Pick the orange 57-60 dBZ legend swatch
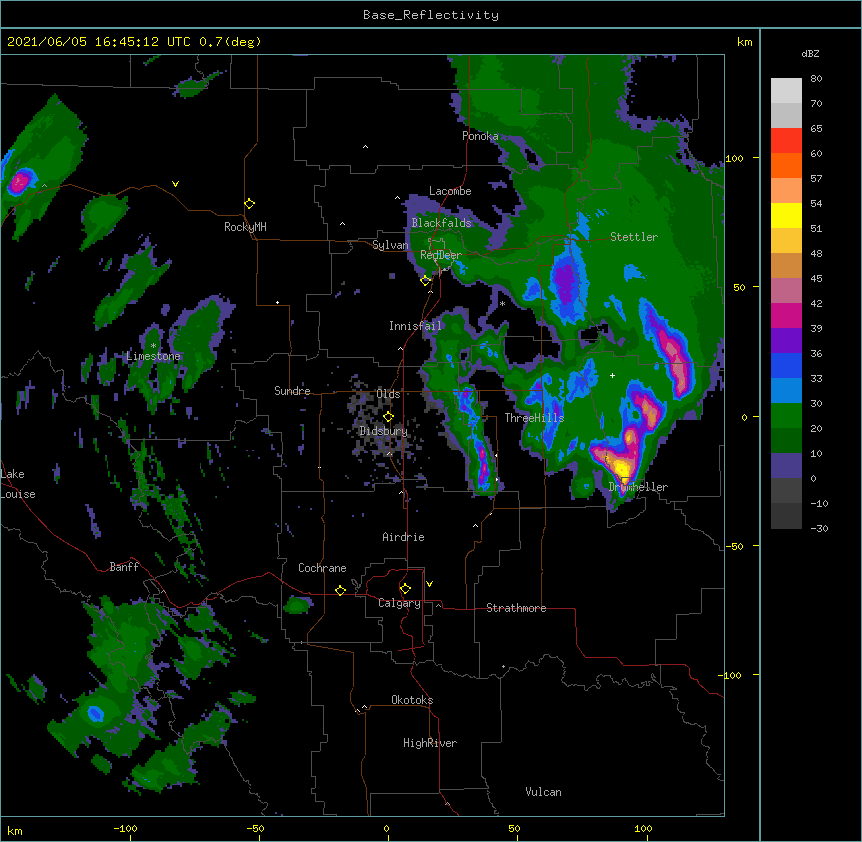This screenshot has height=842, width=862. [786, 165]
